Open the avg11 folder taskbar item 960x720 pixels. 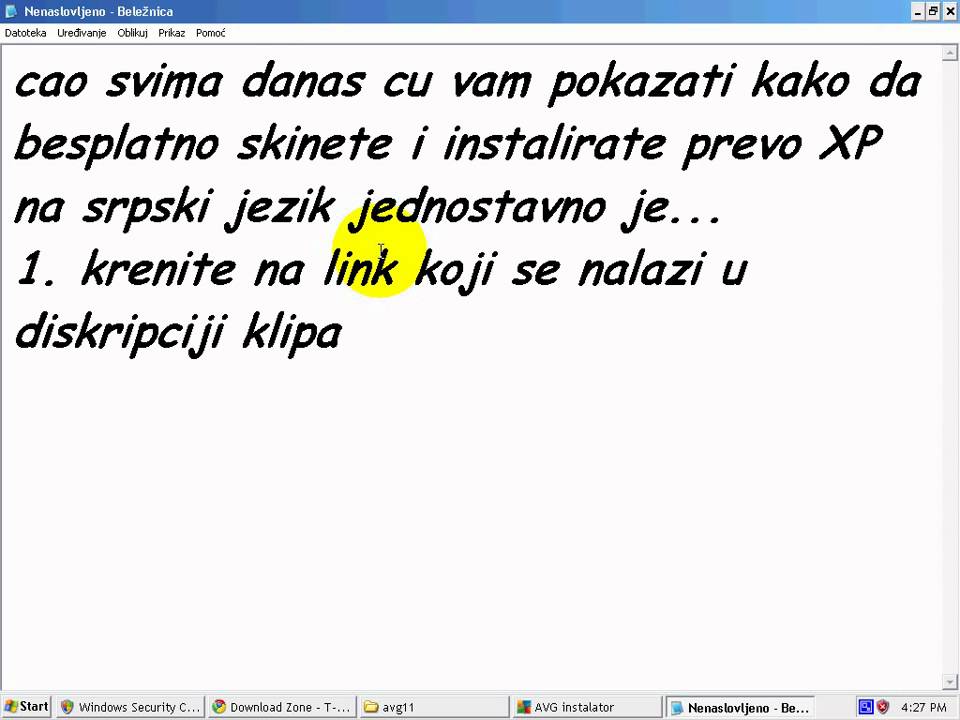click(433, 707)
